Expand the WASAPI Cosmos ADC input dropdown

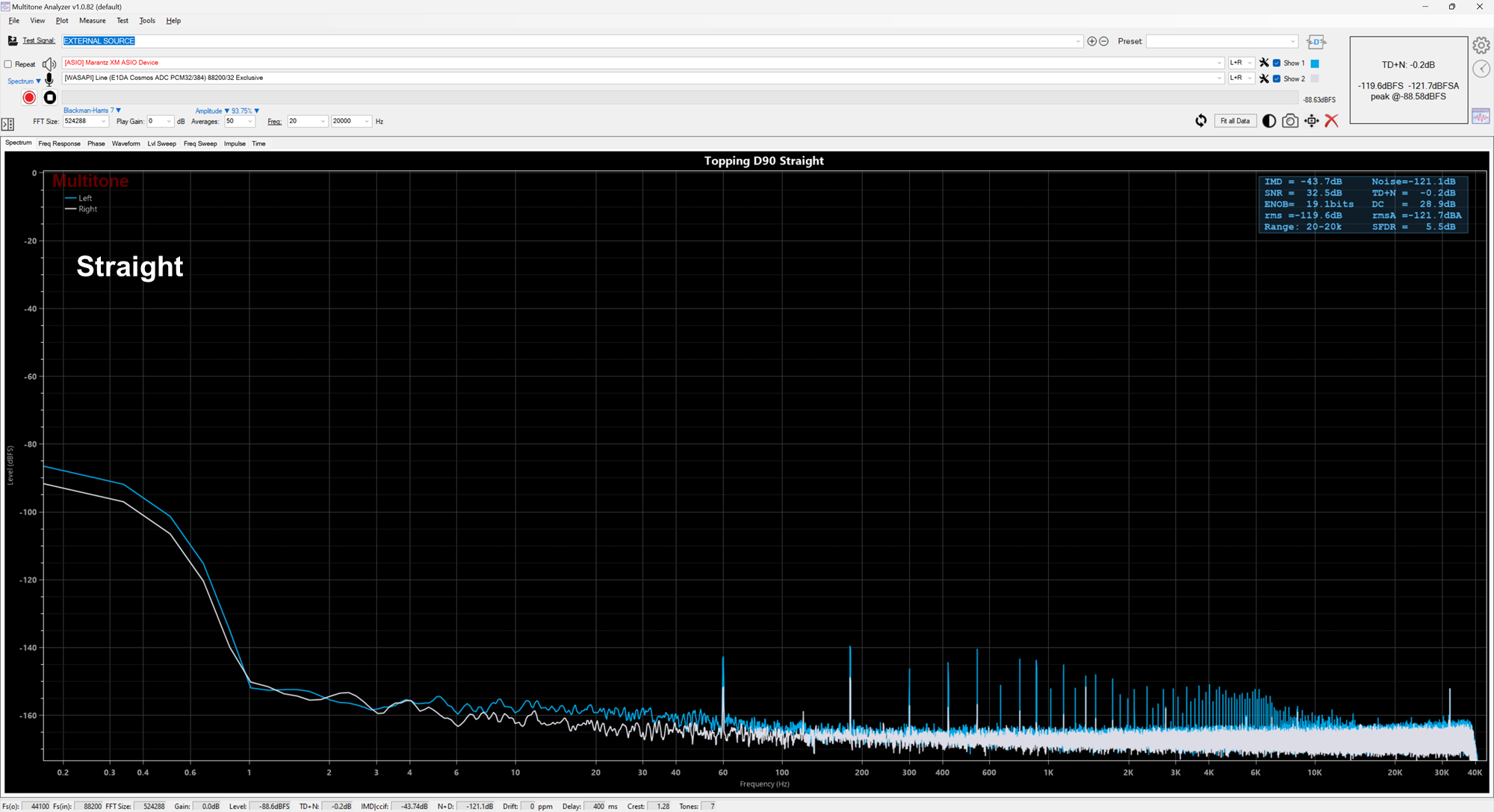pos(1219,78)
